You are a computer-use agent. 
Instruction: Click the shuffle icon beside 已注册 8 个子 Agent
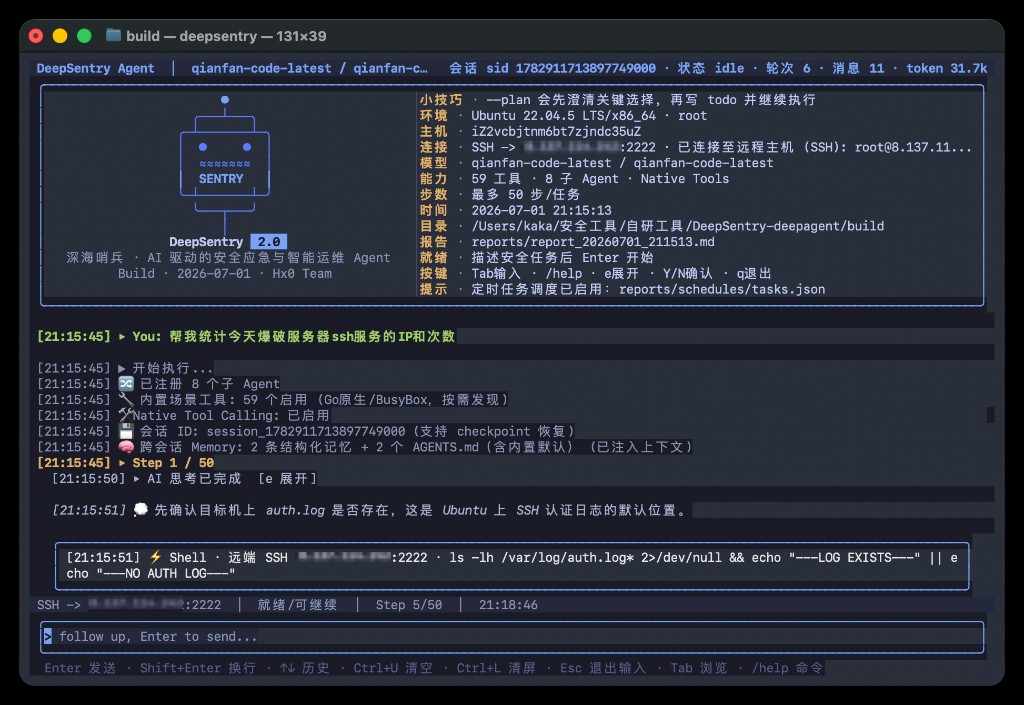126,384
